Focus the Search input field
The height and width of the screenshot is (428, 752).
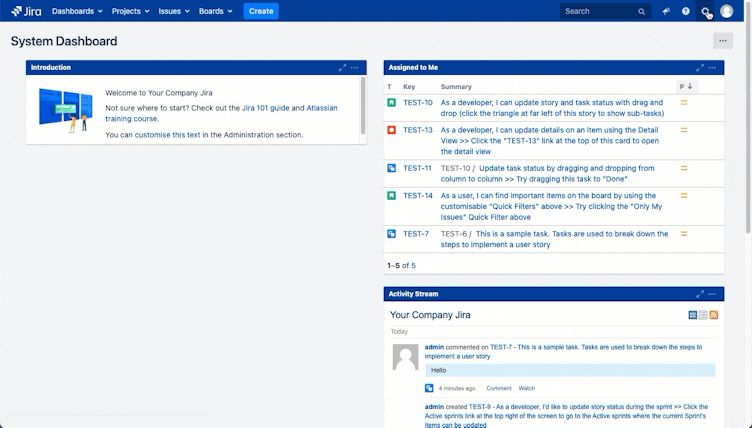(x=605, y=11)
